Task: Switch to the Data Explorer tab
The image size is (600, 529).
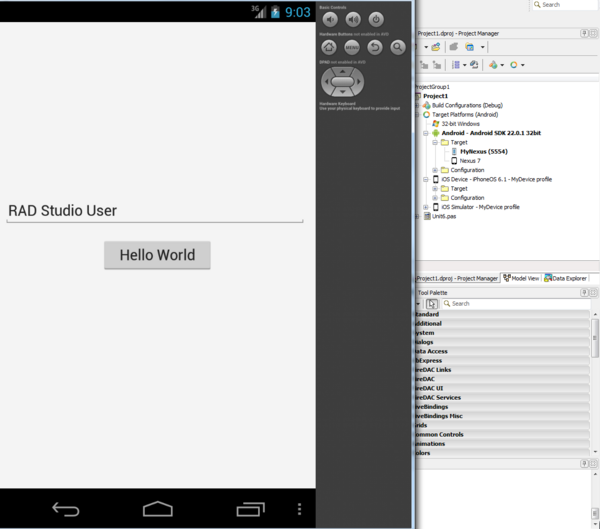Action: tap(566, 278)
